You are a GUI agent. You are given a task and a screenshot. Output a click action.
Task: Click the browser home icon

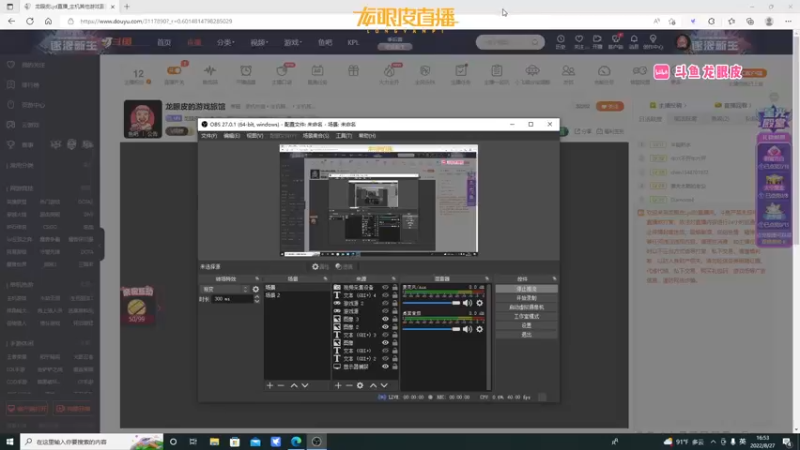tap(48, 21)
